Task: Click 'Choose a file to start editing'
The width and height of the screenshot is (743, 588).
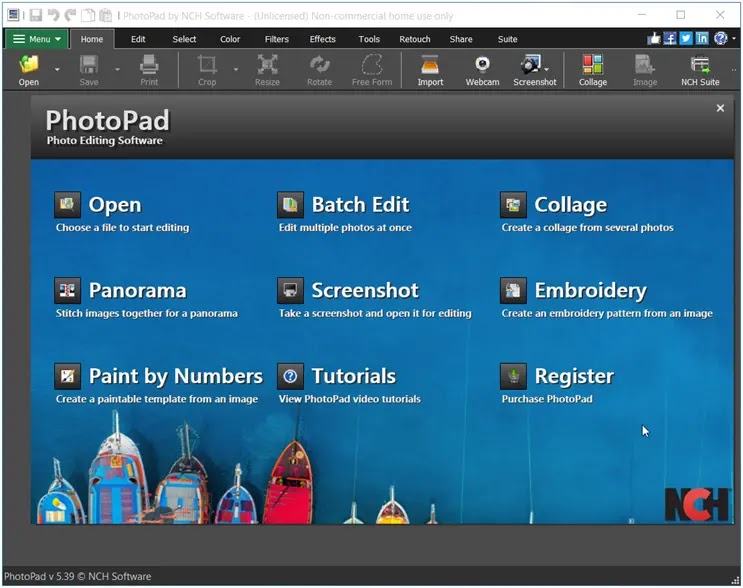Action: (122, 227)
